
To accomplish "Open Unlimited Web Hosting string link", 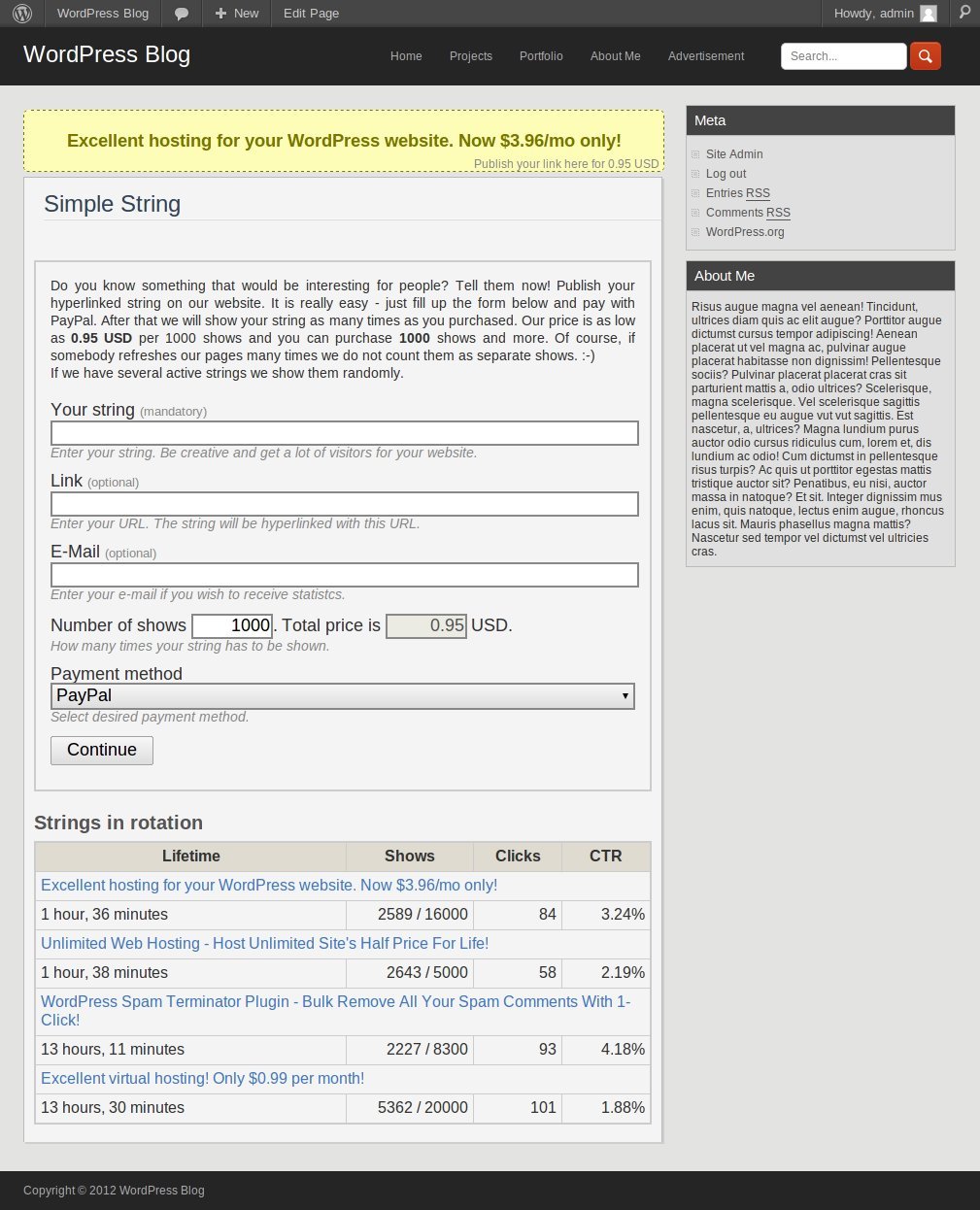I will click(x=264, y=944).
